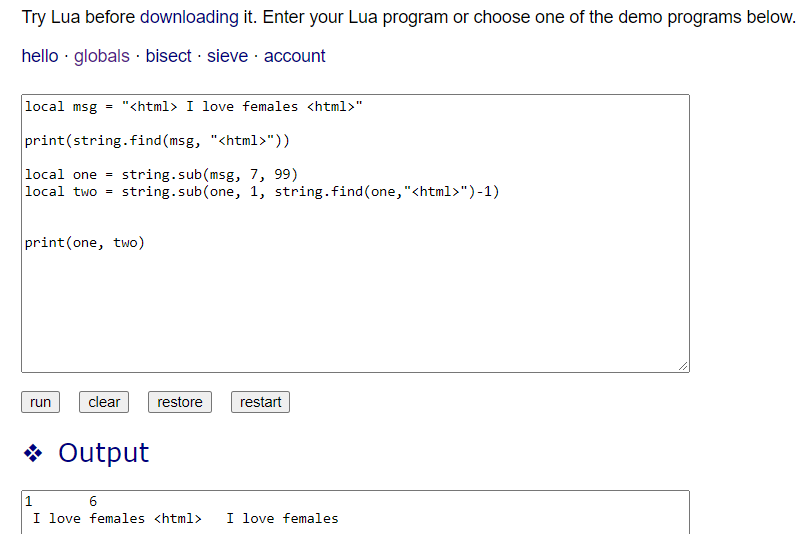This screenshot has width=808, height=534.
Task: Load the sieve demo program
Action: 227,56
